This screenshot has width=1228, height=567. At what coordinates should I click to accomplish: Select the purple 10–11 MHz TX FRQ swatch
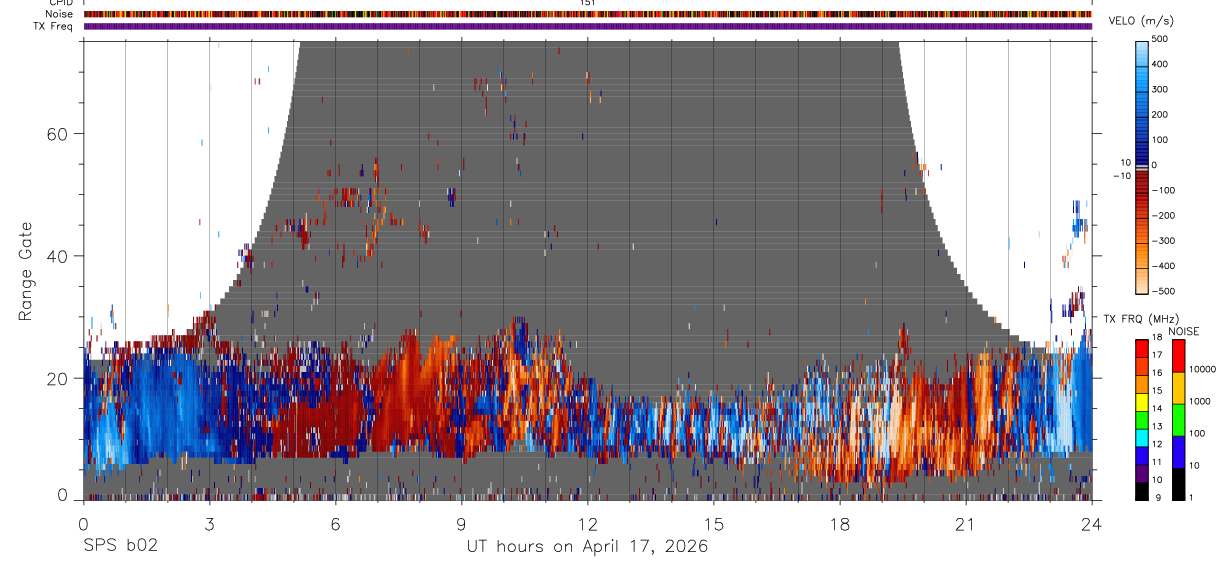click(1141, 471)
